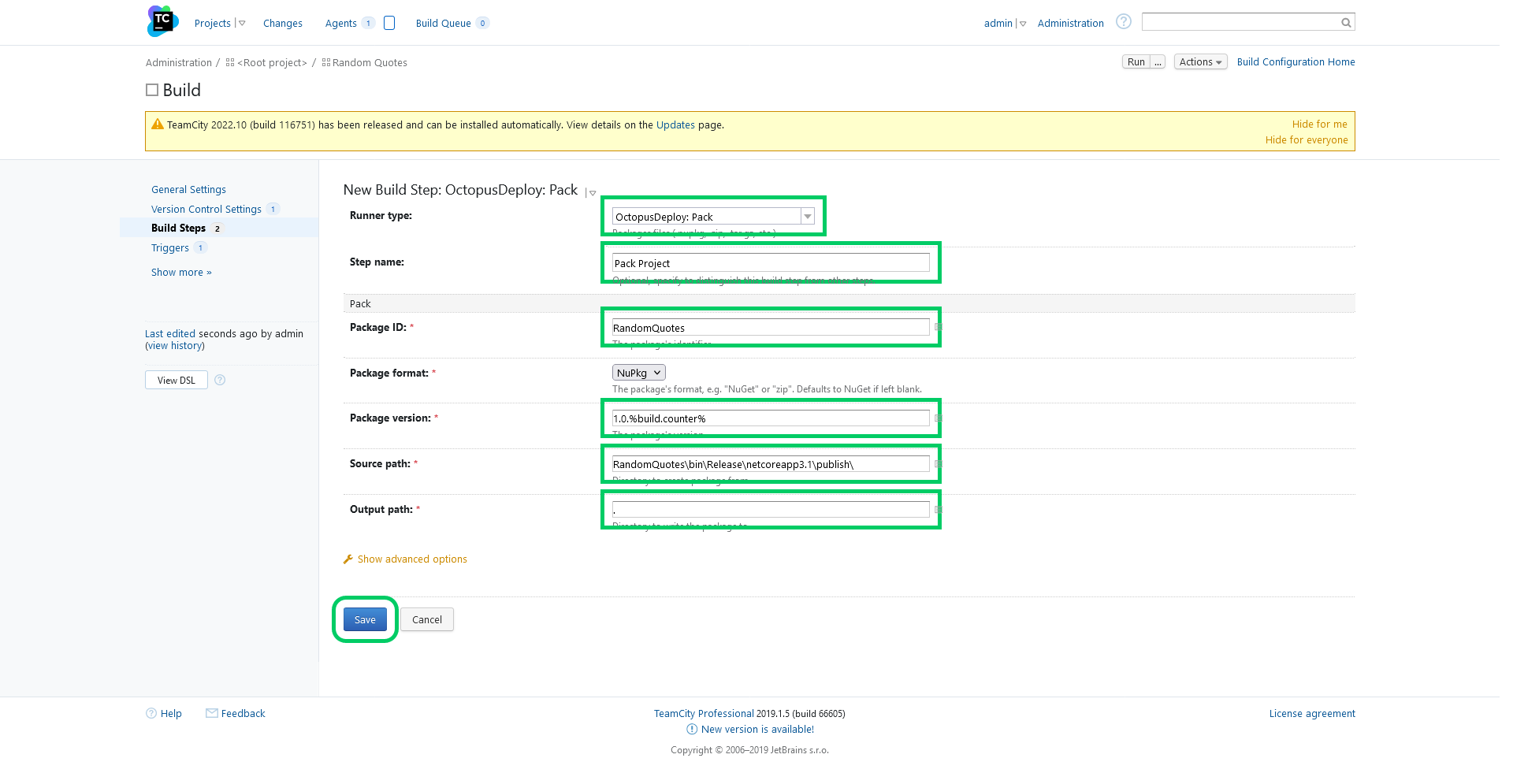Expand the dropdown arrow beside New Build Step title
The height and width of the screenshot is (784, 1513).
(x=593, y=193)
